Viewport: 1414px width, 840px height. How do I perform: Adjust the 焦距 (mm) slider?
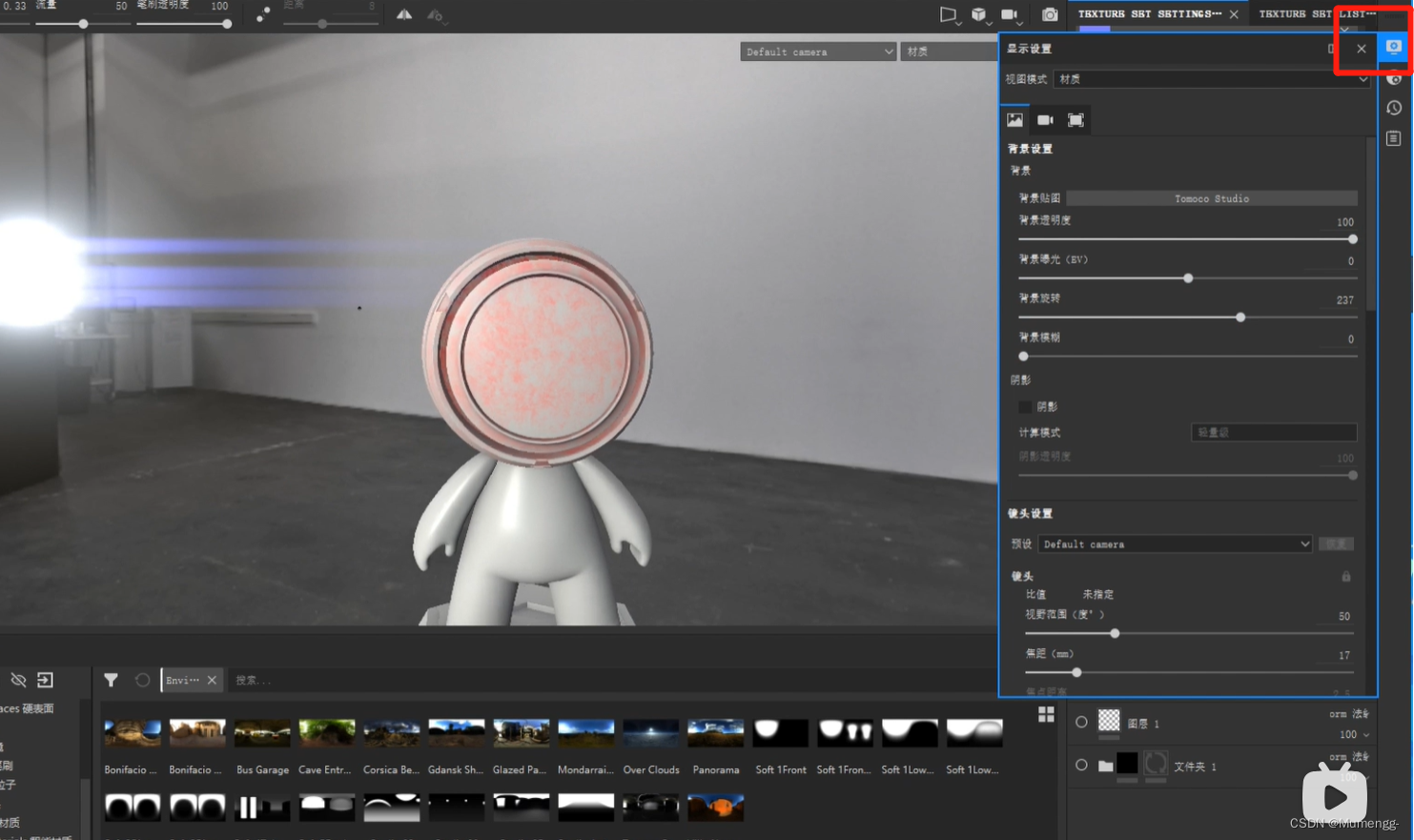1189,672
